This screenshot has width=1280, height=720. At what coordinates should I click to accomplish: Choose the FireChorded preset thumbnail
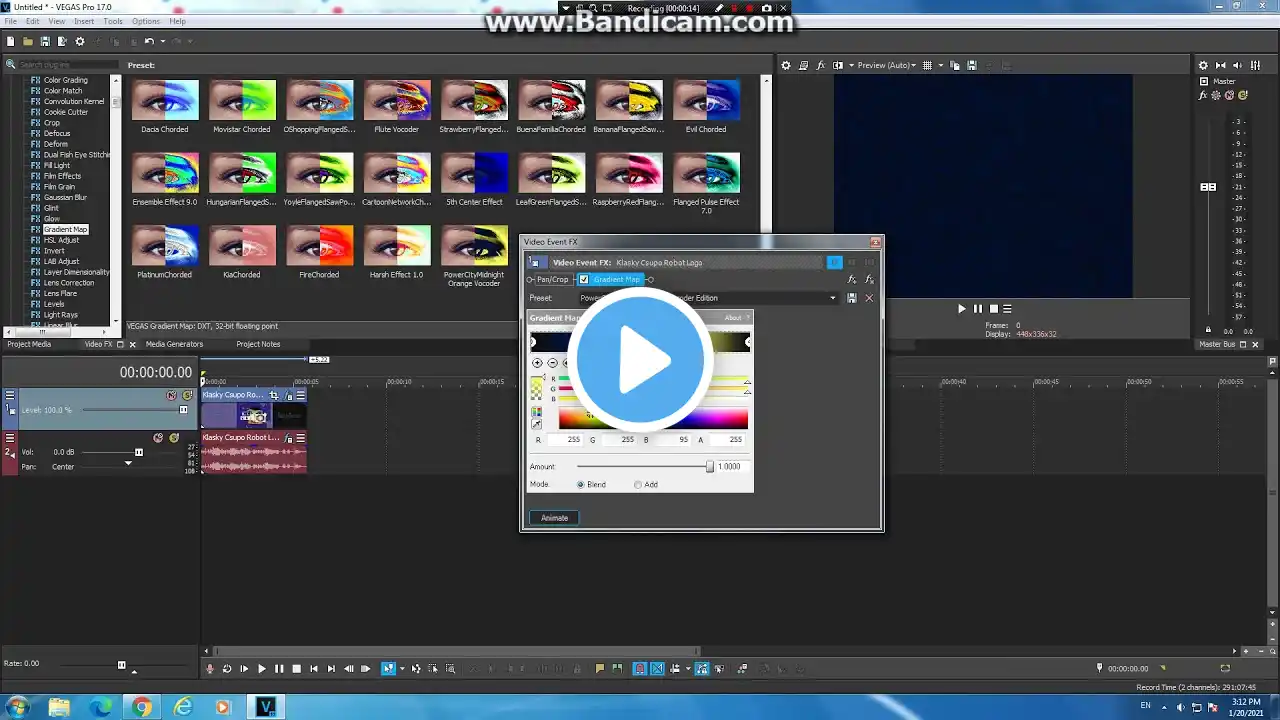click(x=320, y=245)
